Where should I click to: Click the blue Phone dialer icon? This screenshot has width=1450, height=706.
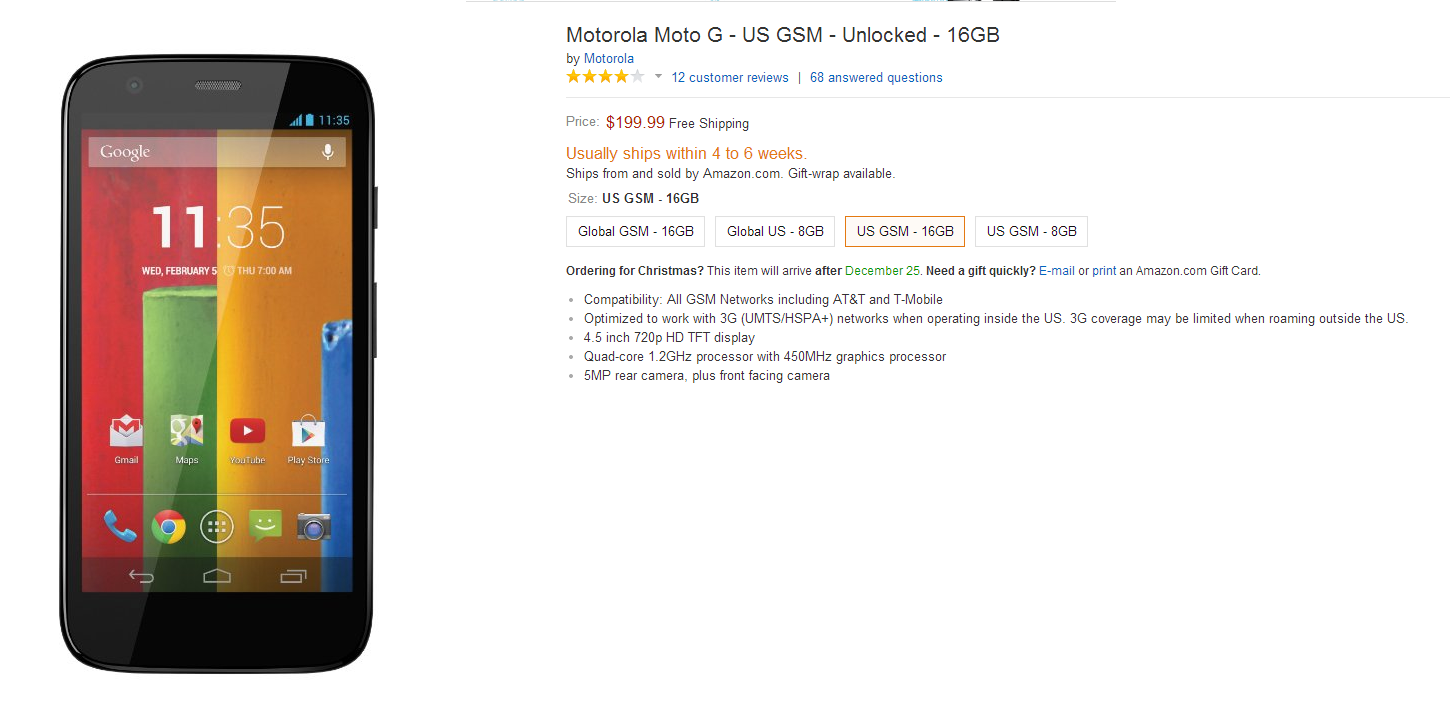click(120, 526)
